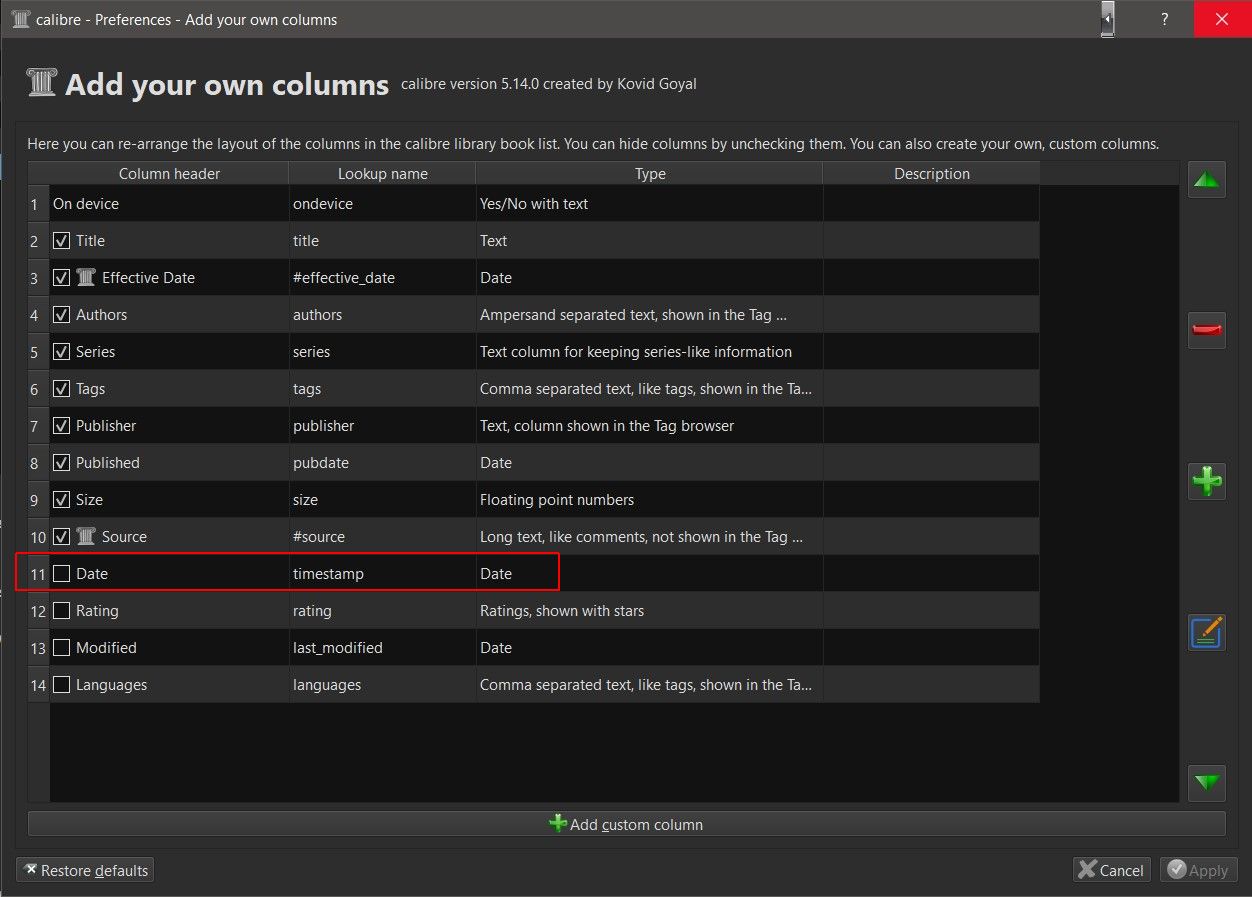The width and height of the screenshot is (1252, 897).
Task: Select row number 13 header
Action: coord(38,648)
